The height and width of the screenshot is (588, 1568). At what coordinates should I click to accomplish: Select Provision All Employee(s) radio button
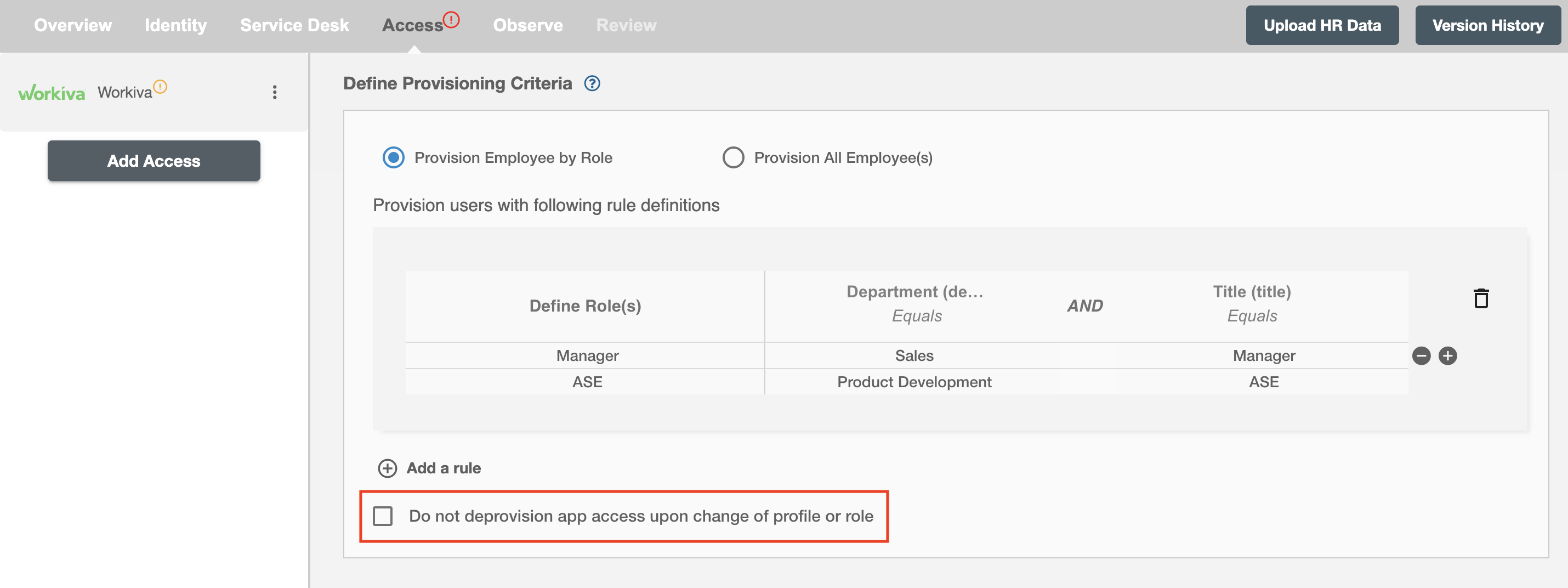(x=733, y=157)
